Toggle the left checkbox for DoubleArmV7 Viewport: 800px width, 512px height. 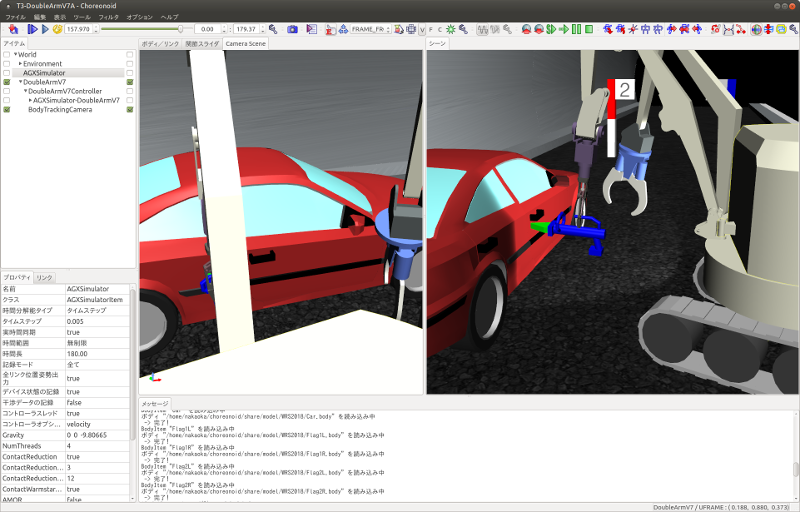7,82
